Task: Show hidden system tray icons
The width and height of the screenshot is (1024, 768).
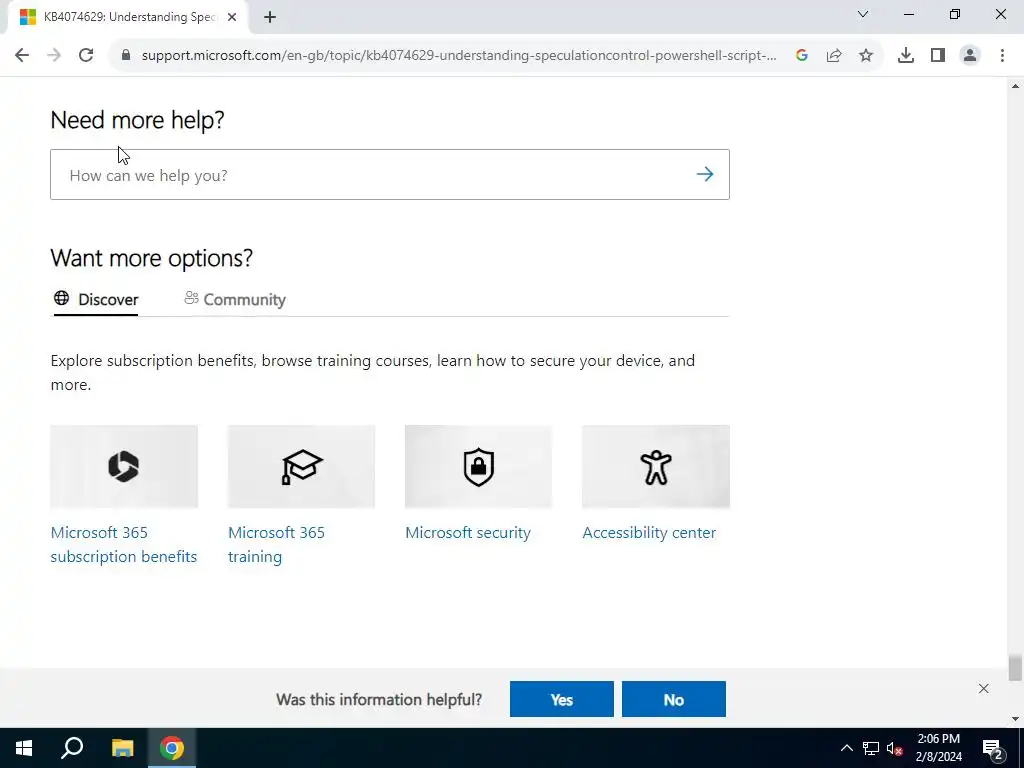Action: click(846, 748)
